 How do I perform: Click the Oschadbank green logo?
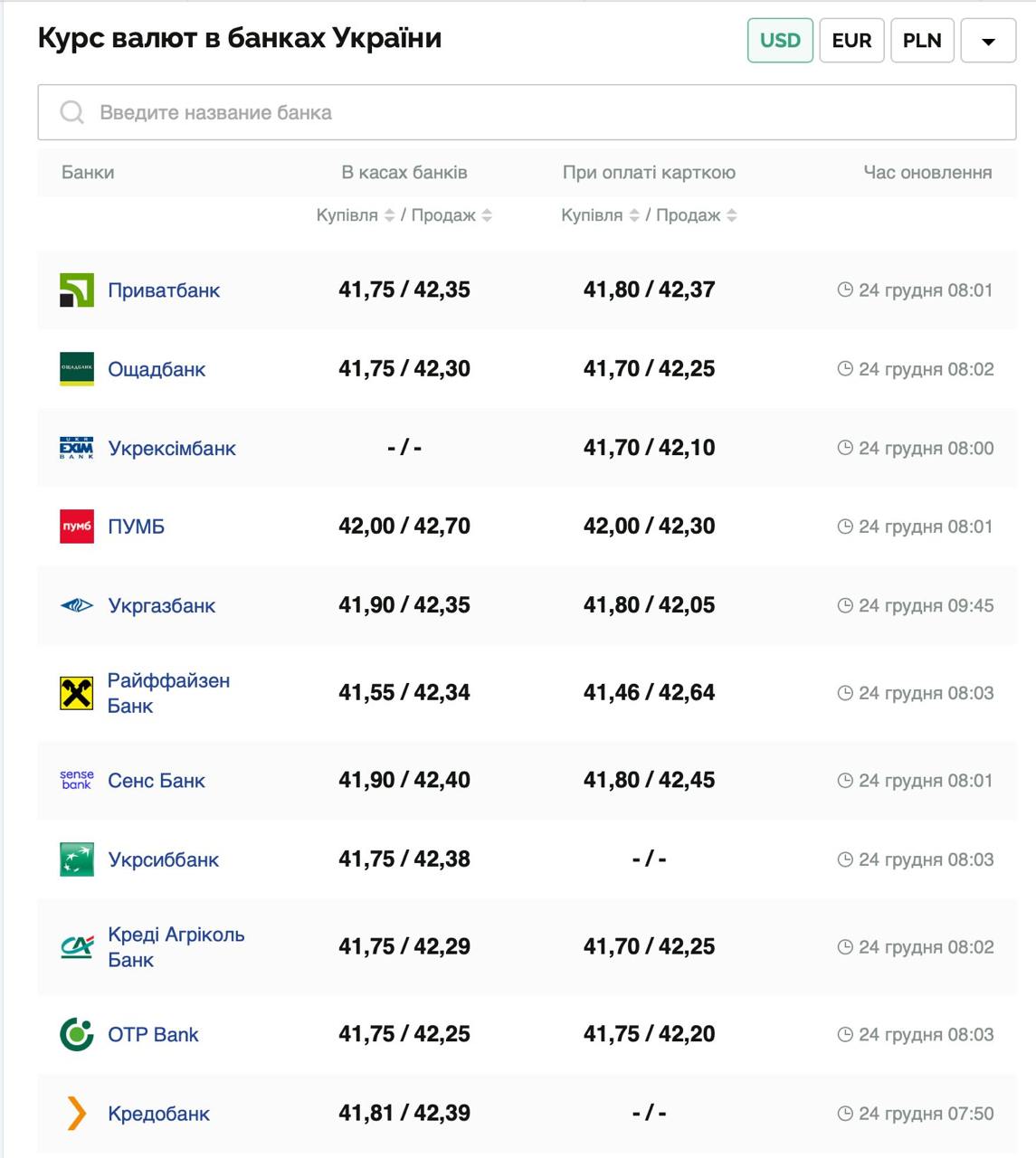(77, 369)
